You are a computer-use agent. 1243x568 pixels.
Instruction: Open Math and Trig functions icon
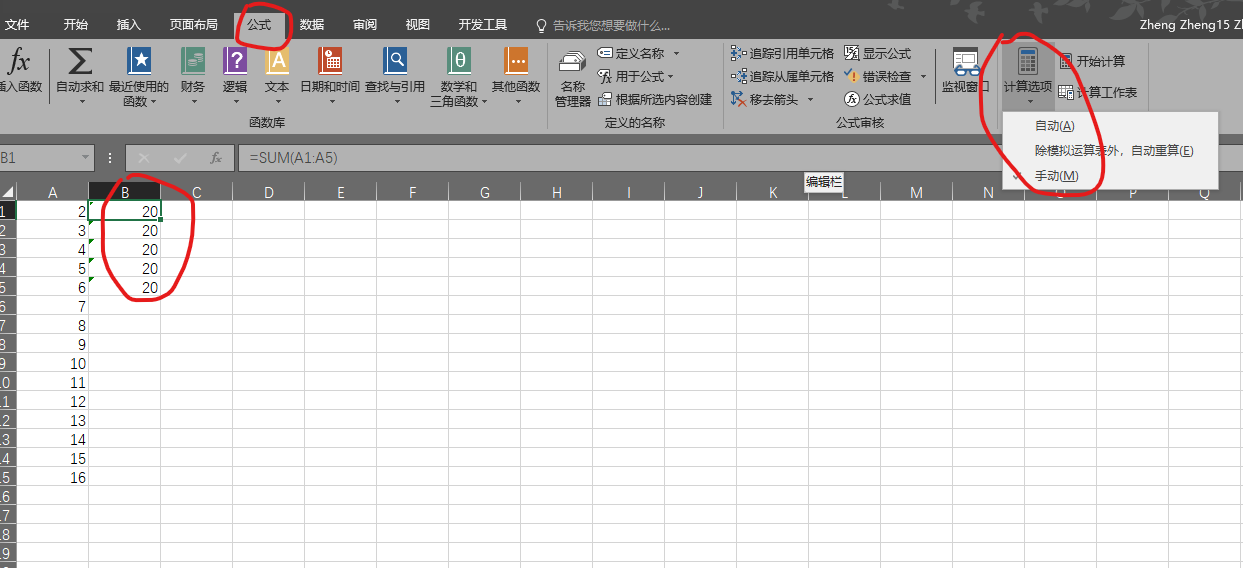459,61
